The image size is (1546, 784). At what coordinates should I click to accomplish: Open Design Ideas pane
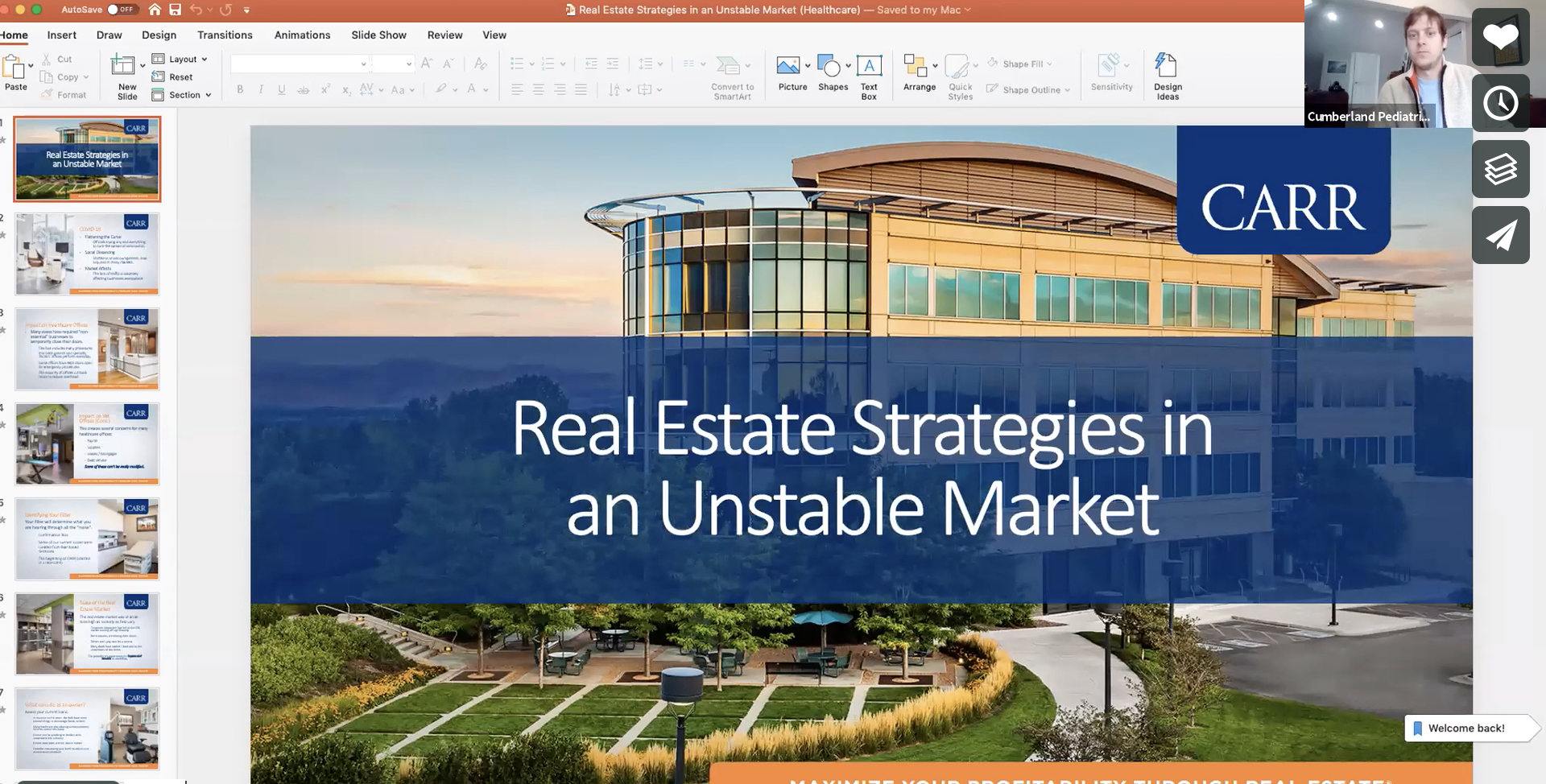point(1168,76)
